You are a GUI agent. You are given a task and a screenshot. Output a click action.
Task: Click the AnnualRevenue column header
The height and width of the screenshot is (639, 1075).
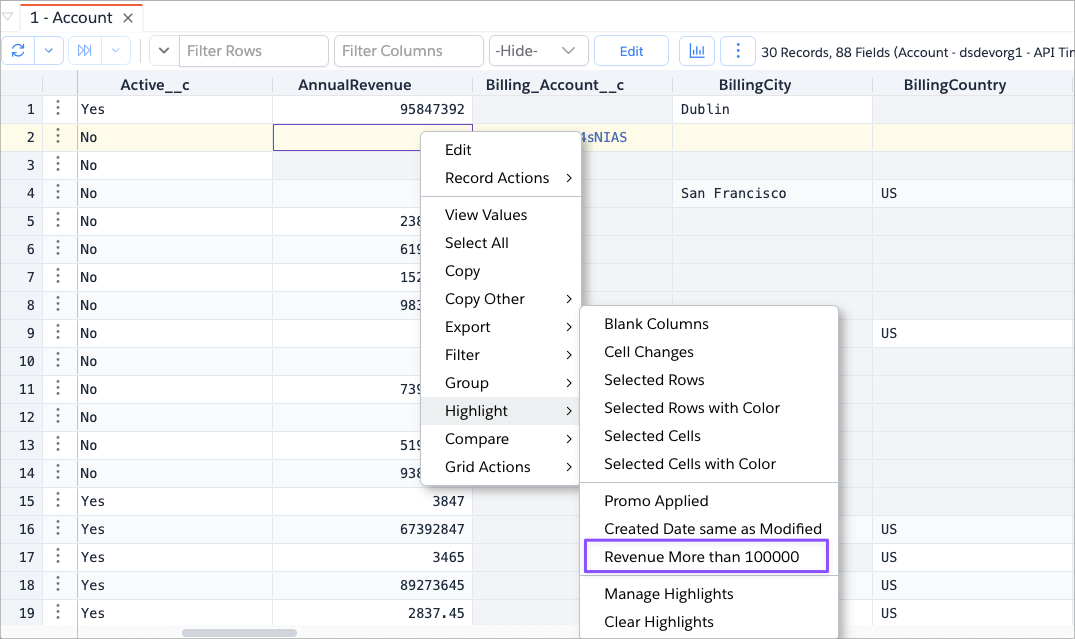click(354, 85)
